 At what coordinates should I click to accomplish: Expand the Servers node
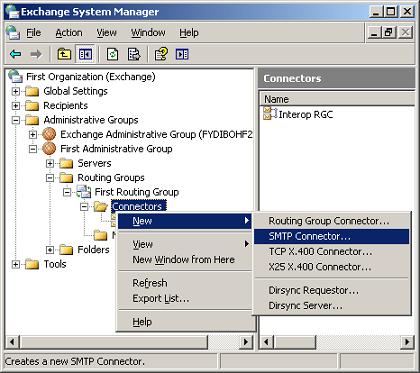[50, 163]
